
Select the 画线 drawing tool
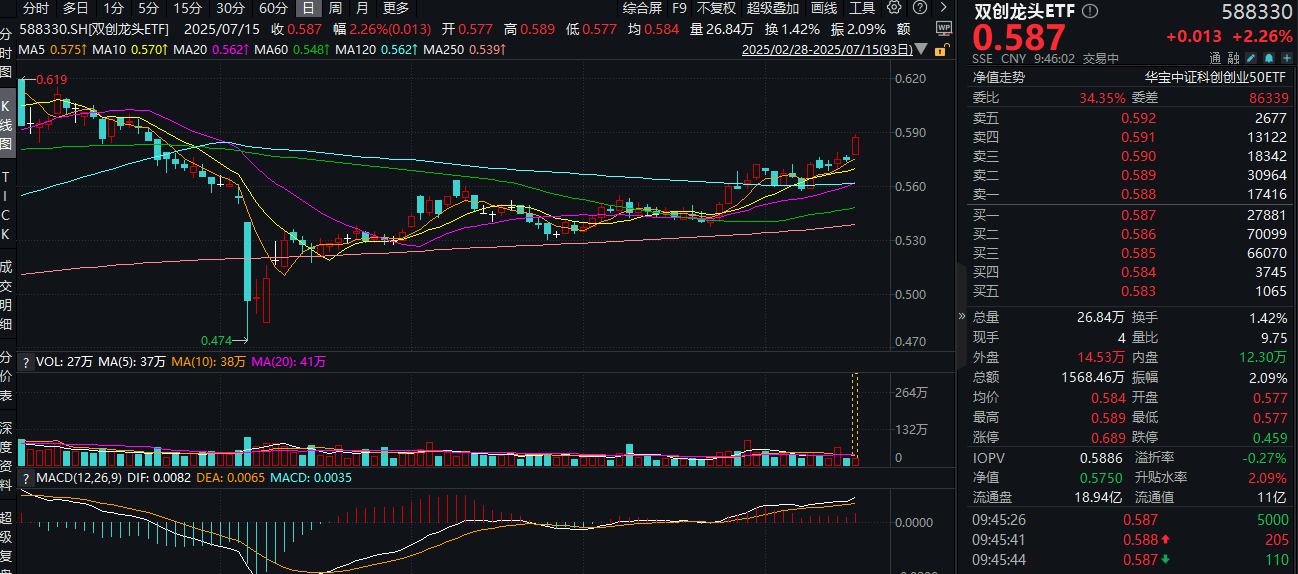tap(824, 7)
